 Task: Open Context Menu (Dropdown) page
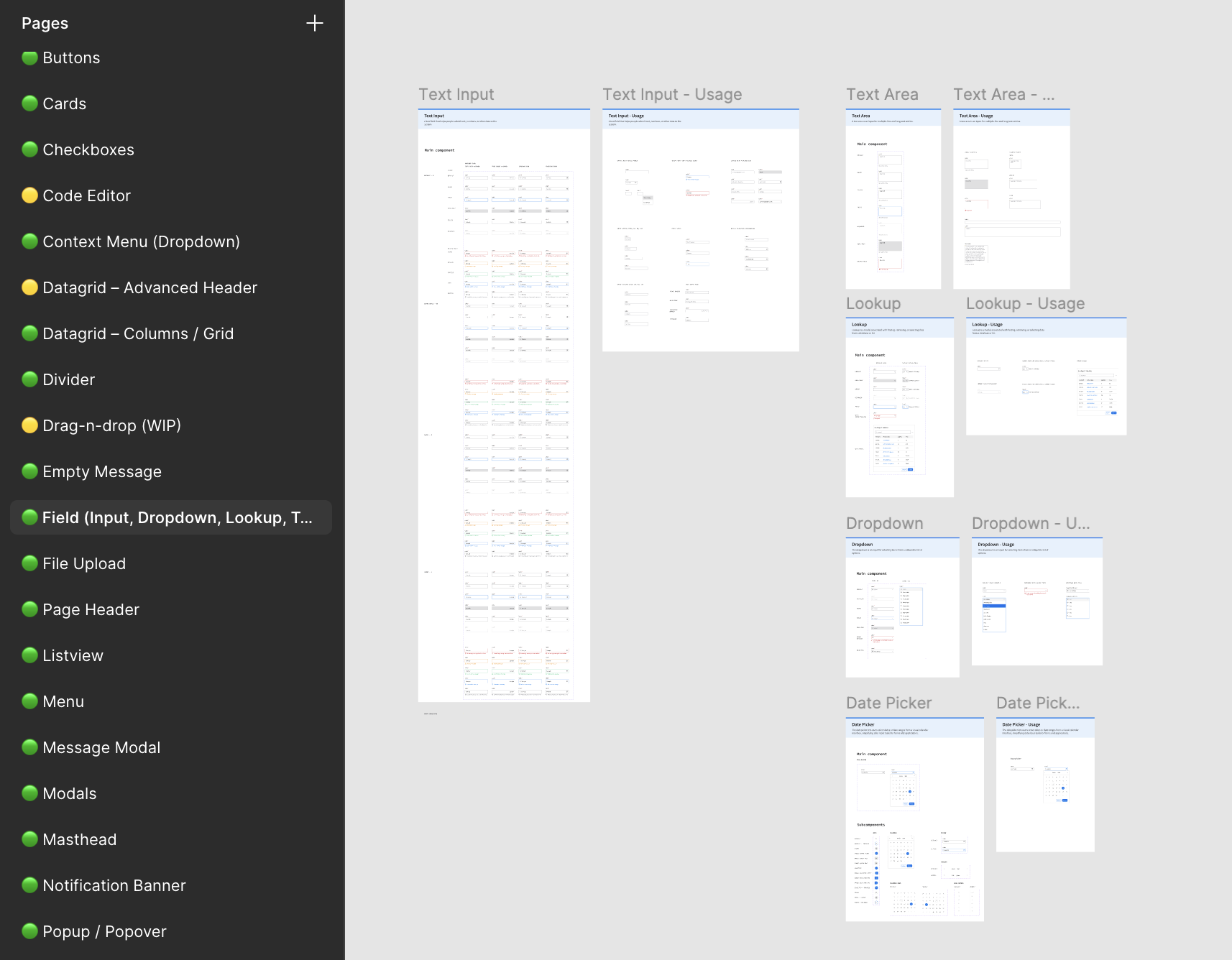tap(141, 241)
